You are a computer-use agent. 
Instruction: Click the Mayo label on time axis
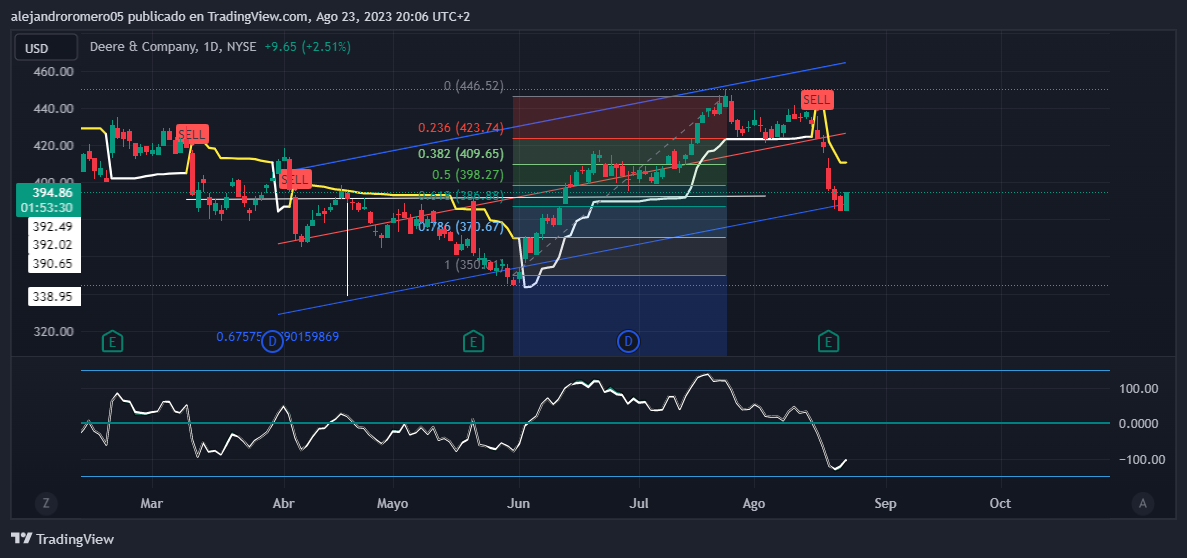click(x=392, y=503)
